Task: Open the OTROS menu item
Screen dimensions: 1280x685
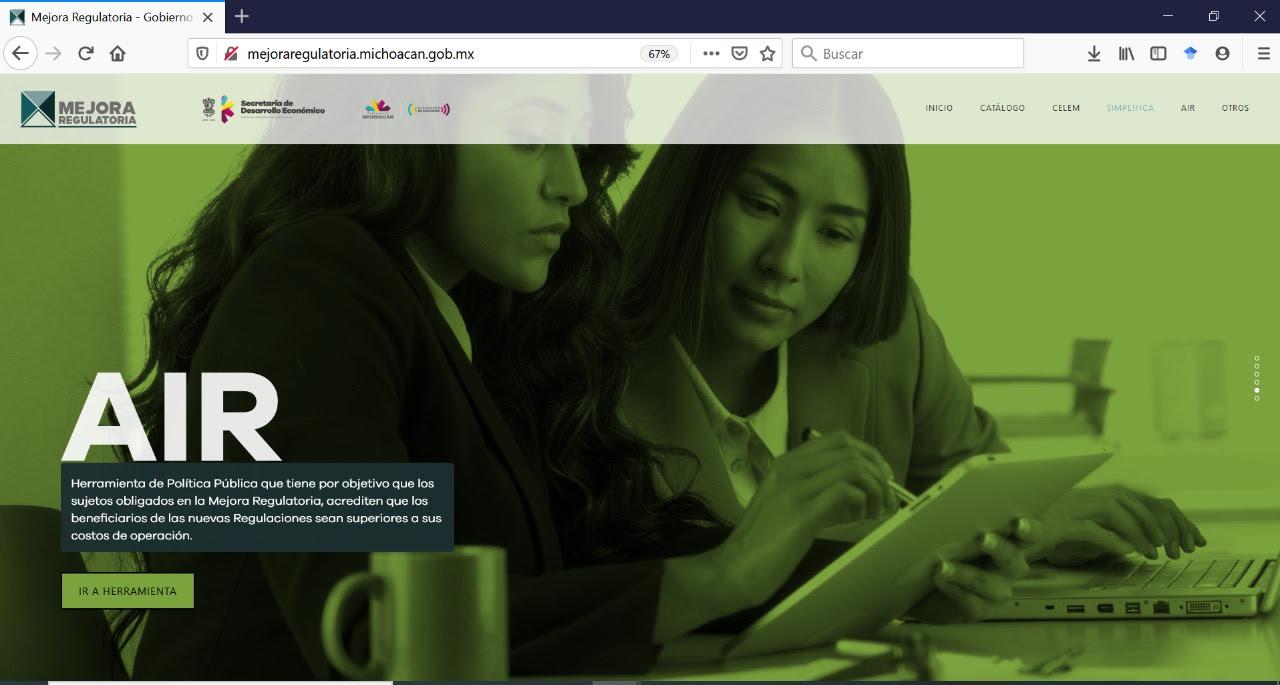Action: 1235,108
